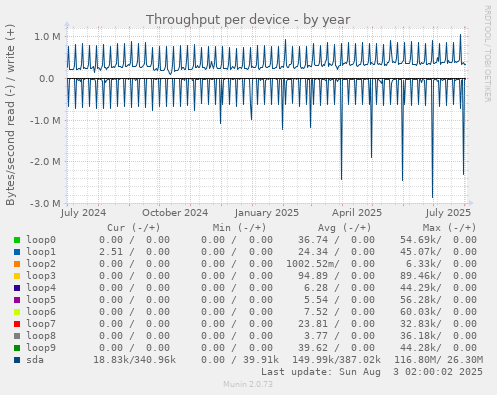The image size is (497, 395).
Task: Click the gray loop8 legend color swatch
Action: tap(17, 336)
